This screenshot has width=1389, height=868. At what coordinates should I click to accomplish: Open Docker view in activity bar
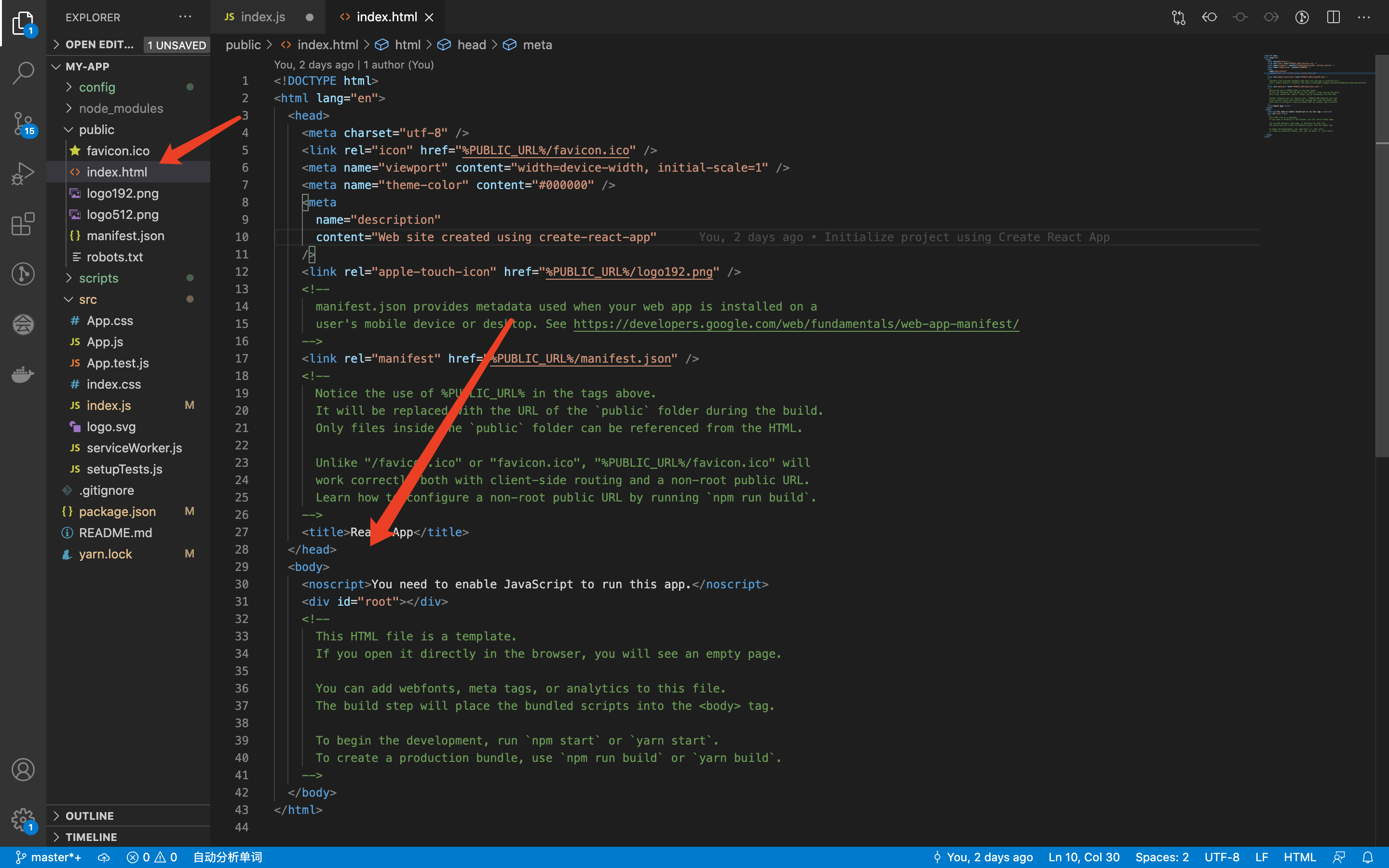pos(23,374)
